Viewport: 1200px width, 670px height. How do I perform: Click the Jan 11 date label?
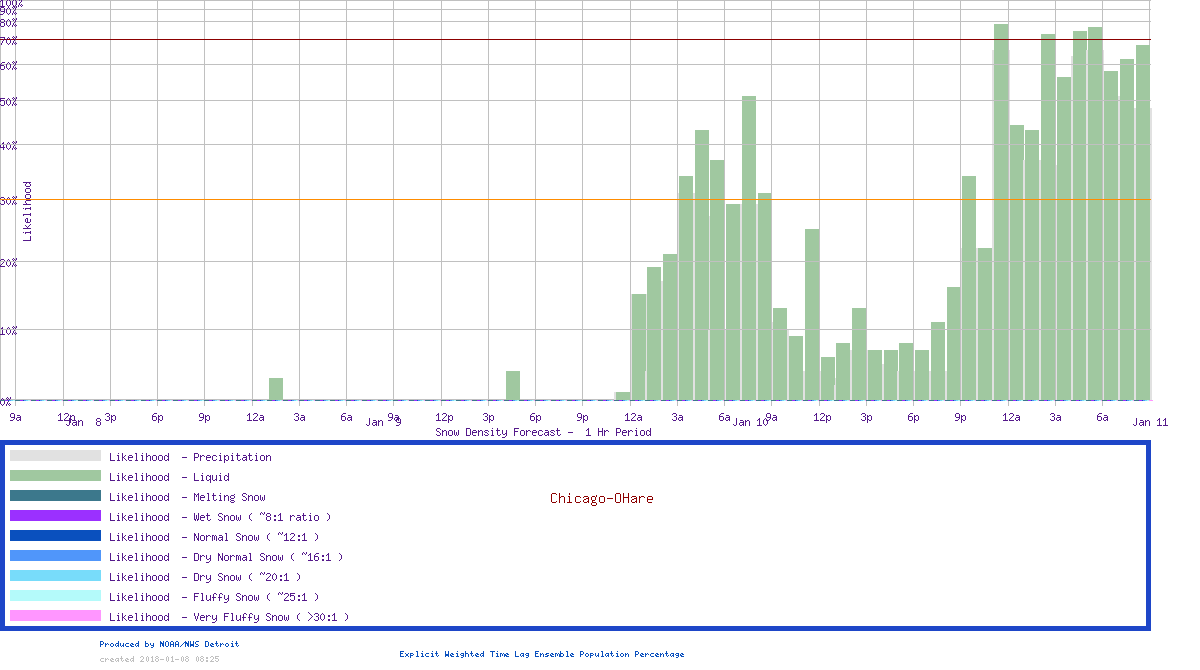tap(1150, 423)
